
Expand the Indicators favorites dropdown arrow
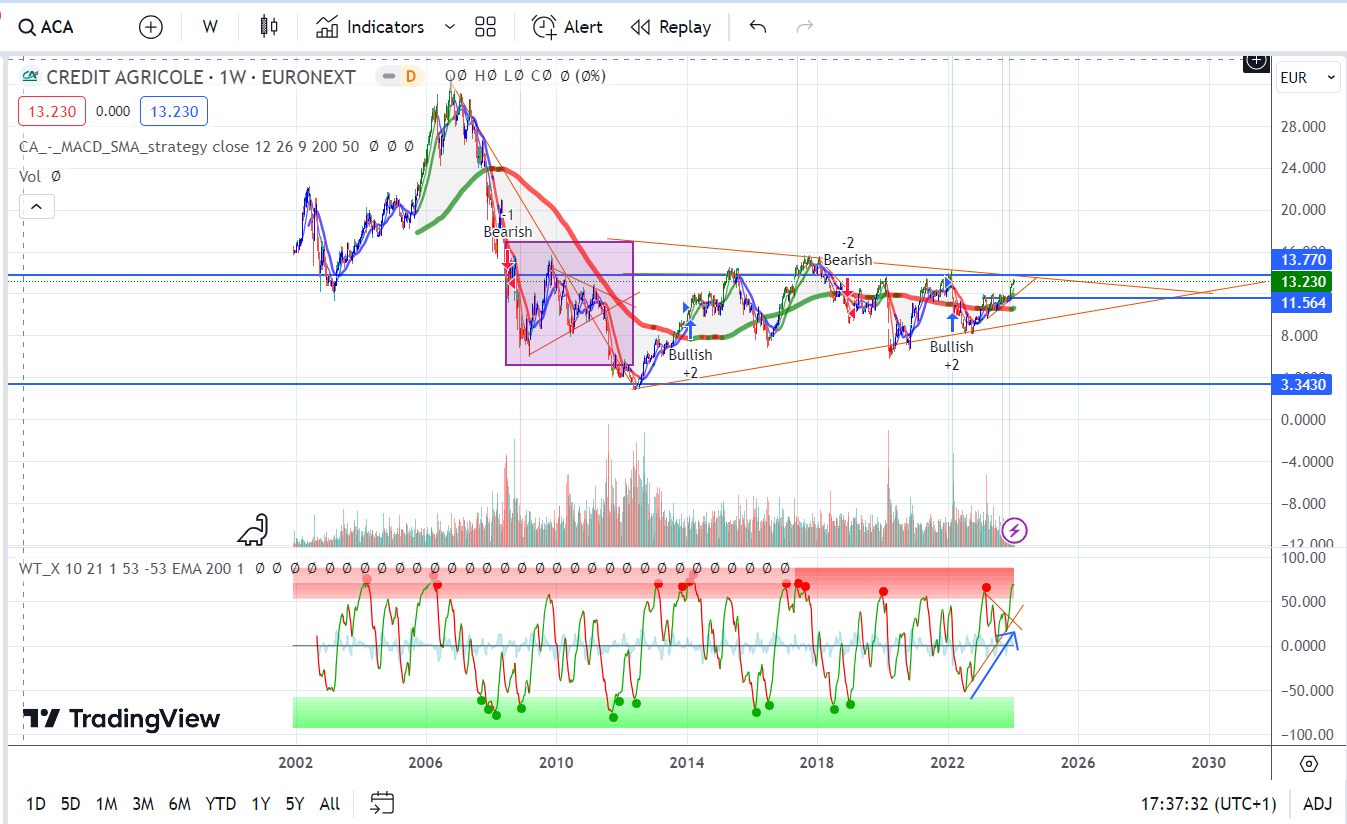pos(449,27)
